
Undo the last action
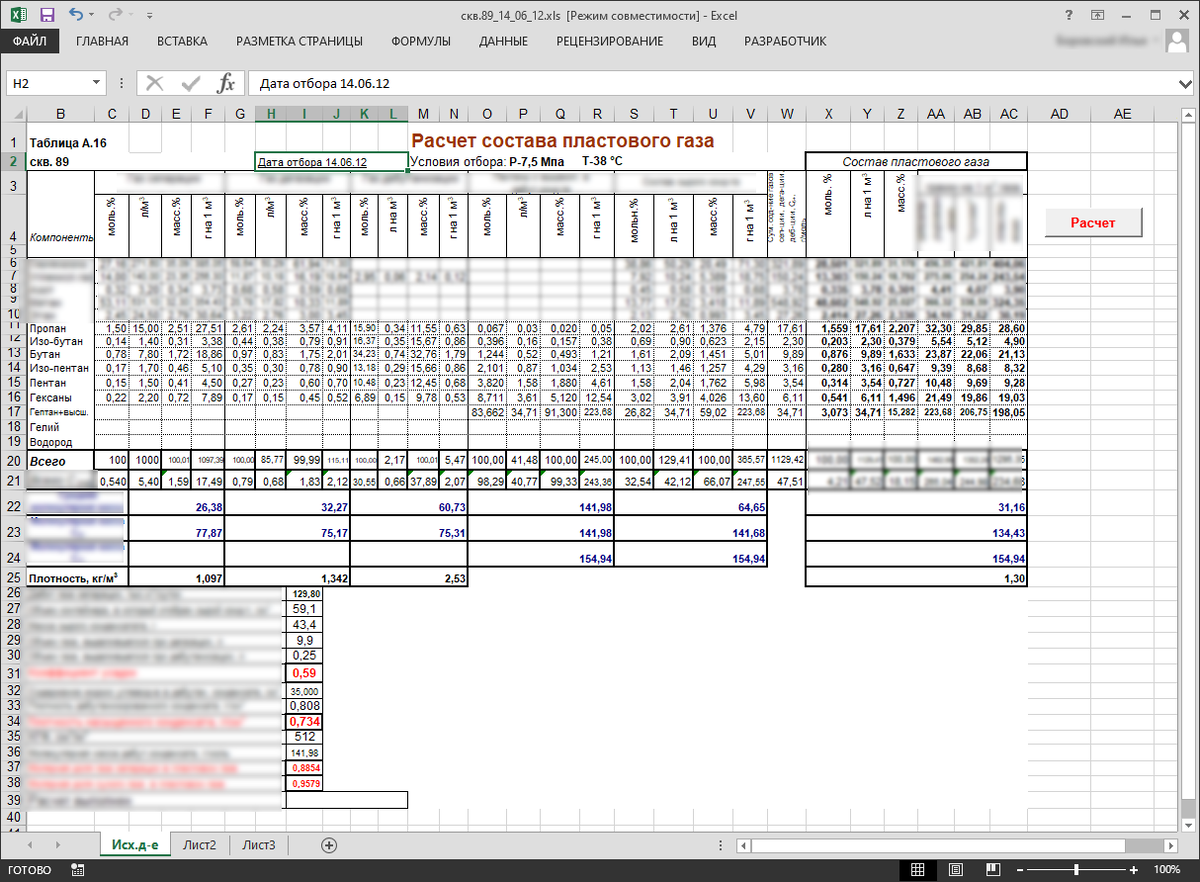coord(76,15)
